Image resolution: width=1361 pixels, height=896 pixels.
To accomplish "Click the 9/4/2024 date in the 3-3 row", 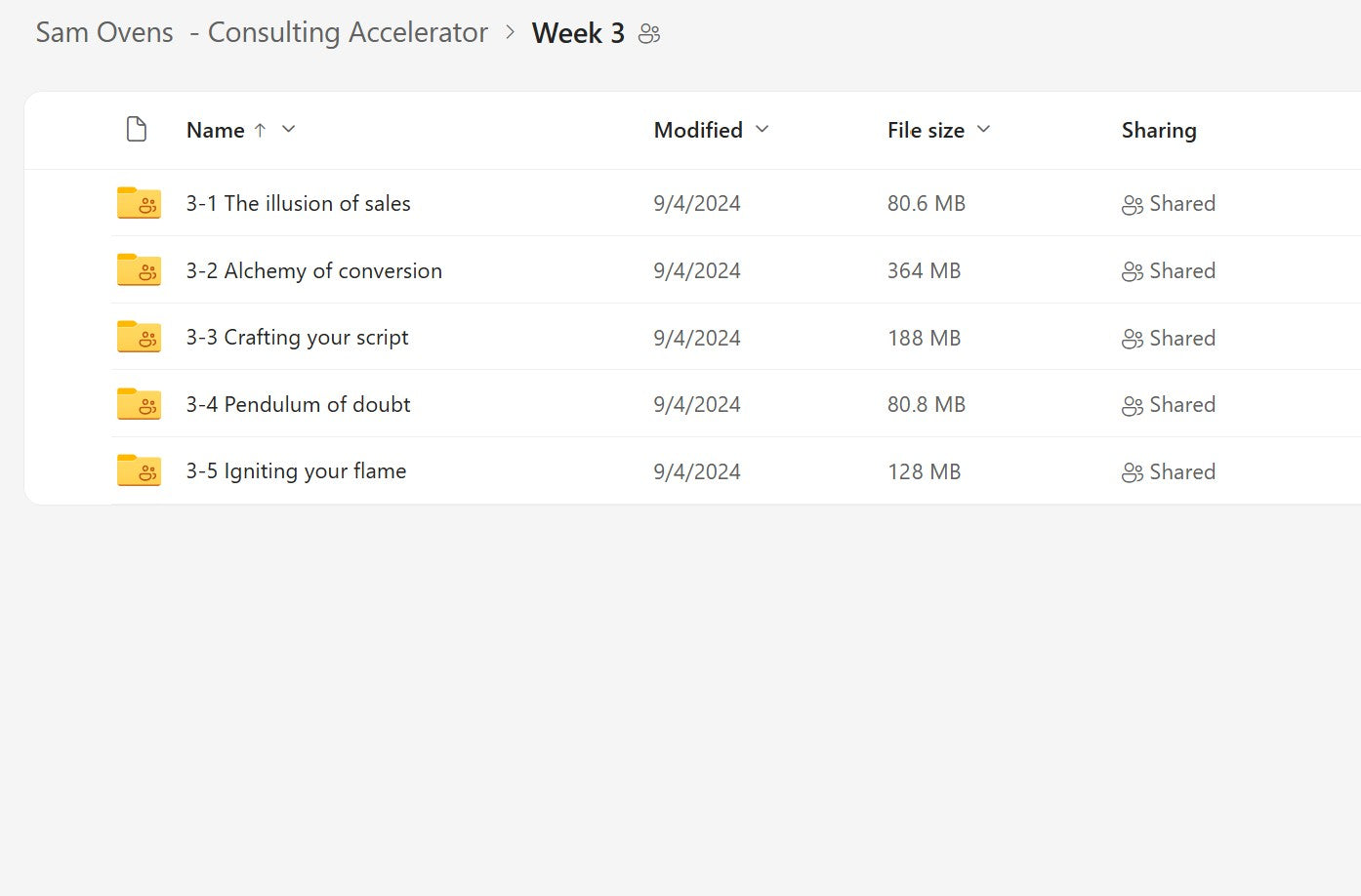I will (697, 338).
